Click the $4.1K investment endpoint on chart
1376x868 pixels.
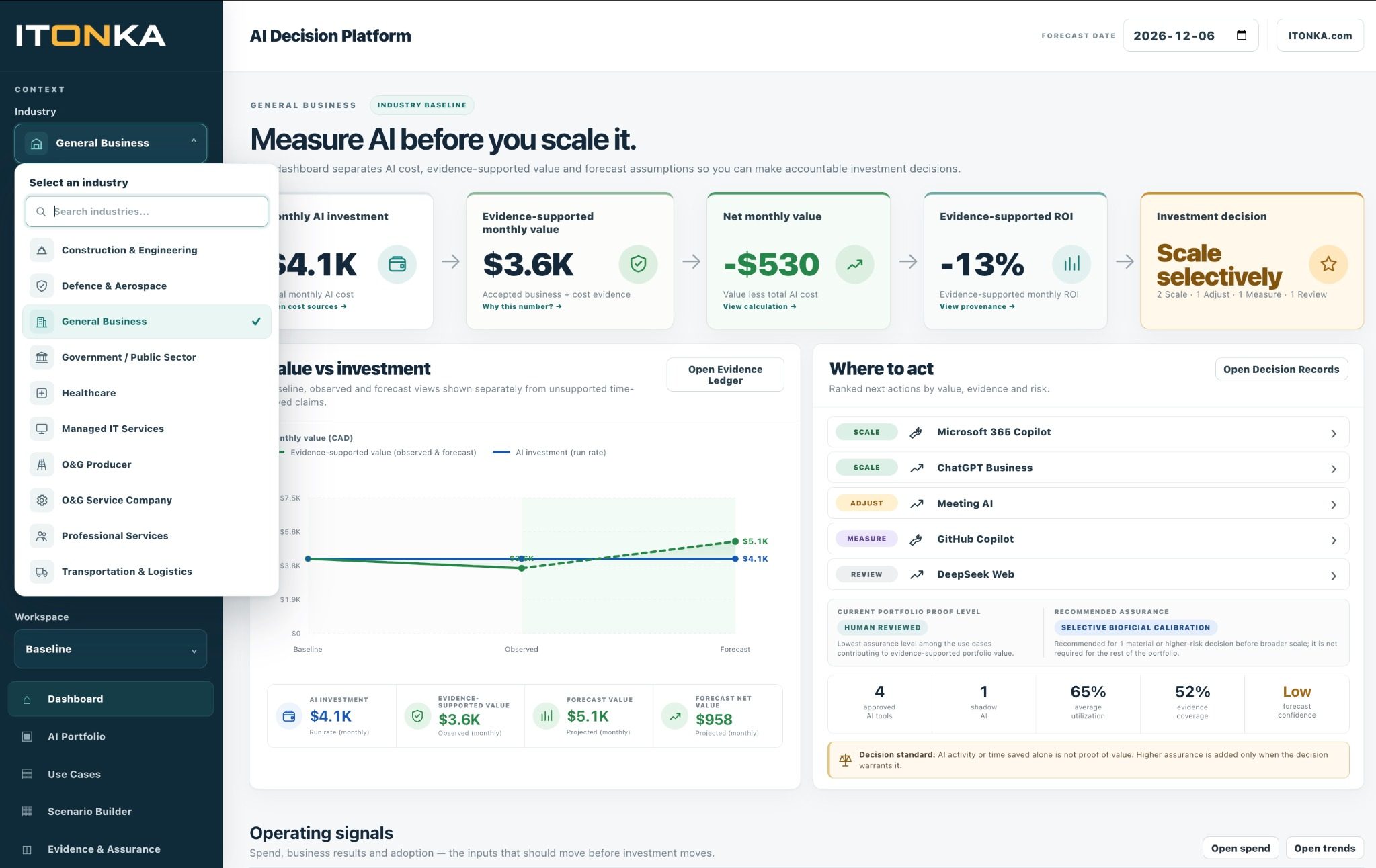(x=735, y=559)
